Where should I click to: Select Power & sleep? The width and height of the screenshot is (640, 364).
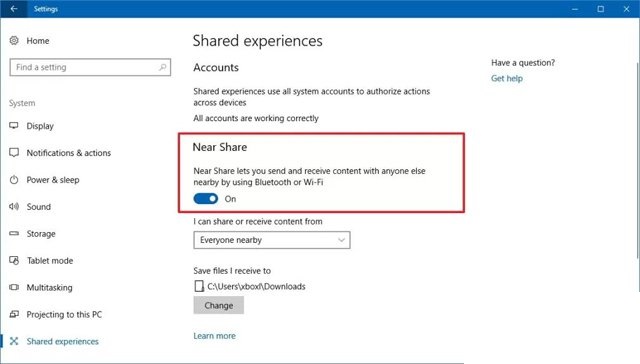53,180
